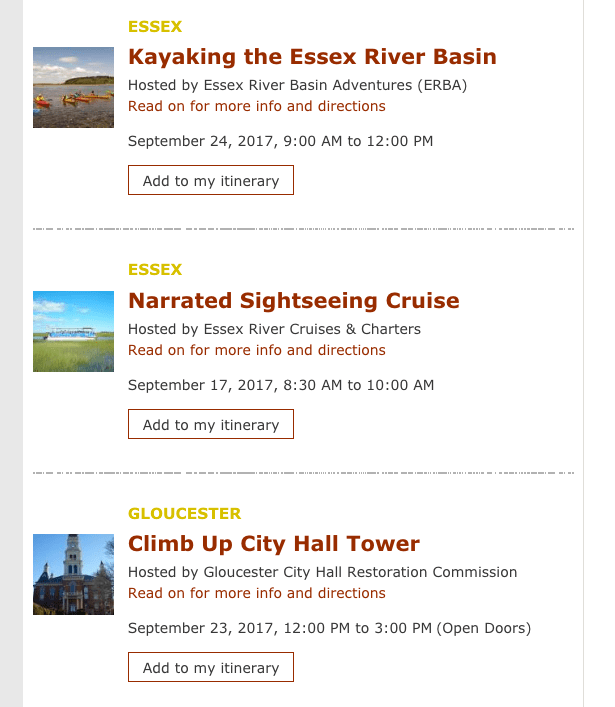
Task: Read more info under the kayaking event
Action: [257, 106]
